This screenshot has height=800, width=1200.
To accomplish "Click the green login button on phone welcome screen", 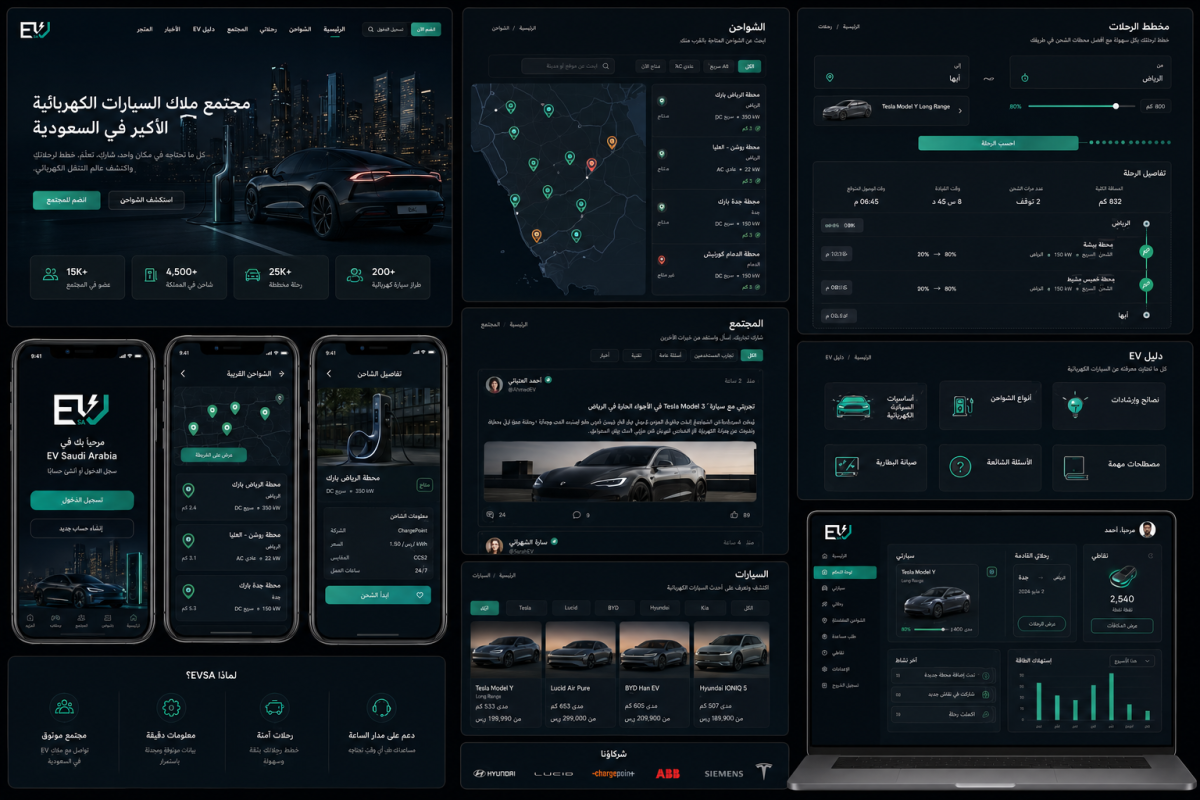I will 82,500.
